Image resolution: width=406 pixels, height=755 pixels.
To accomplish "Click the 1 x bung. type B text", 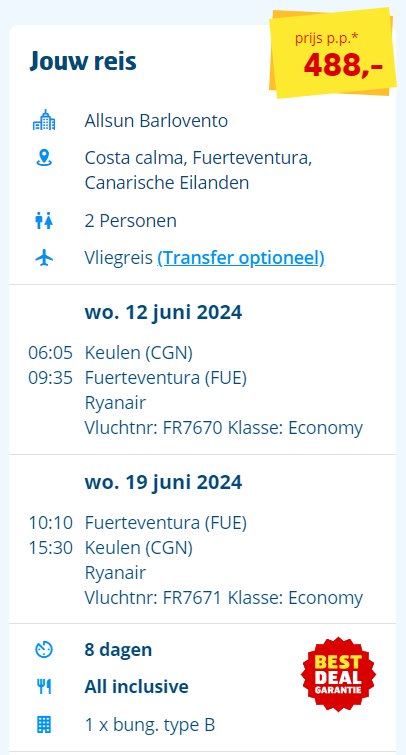I will point(150,724).
